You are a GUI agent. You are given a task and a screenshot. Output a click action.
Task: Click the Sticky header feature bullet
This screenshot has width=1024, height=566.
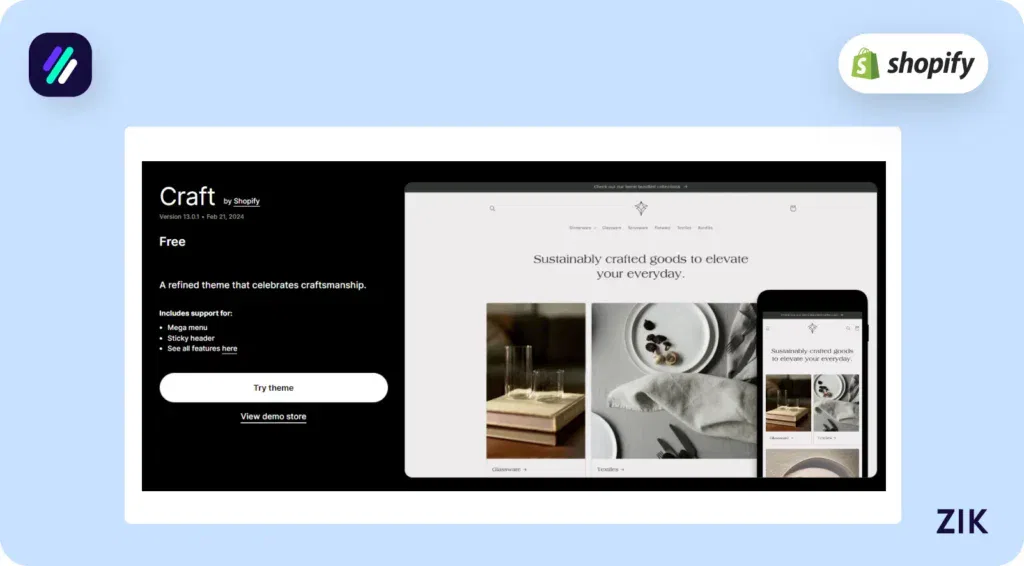191,338
